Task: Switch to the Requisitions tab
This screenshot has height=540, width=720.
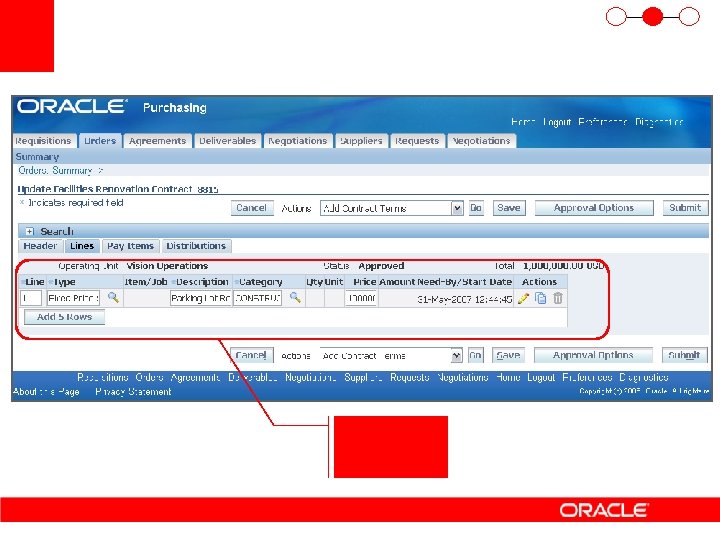Action: click(x=43, y=141)
